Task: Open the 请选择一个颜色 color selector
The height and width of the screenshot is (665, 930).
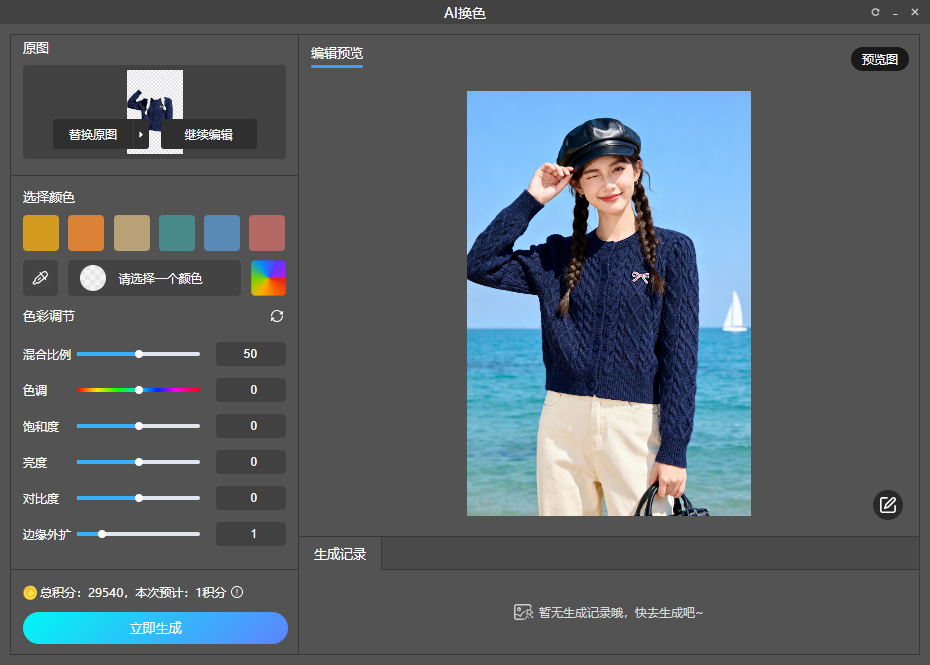Action: [155, 278]
